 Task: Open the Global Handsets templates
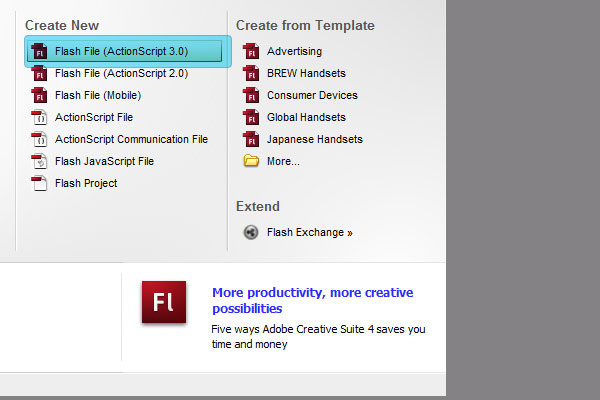[x=306, y=117]
